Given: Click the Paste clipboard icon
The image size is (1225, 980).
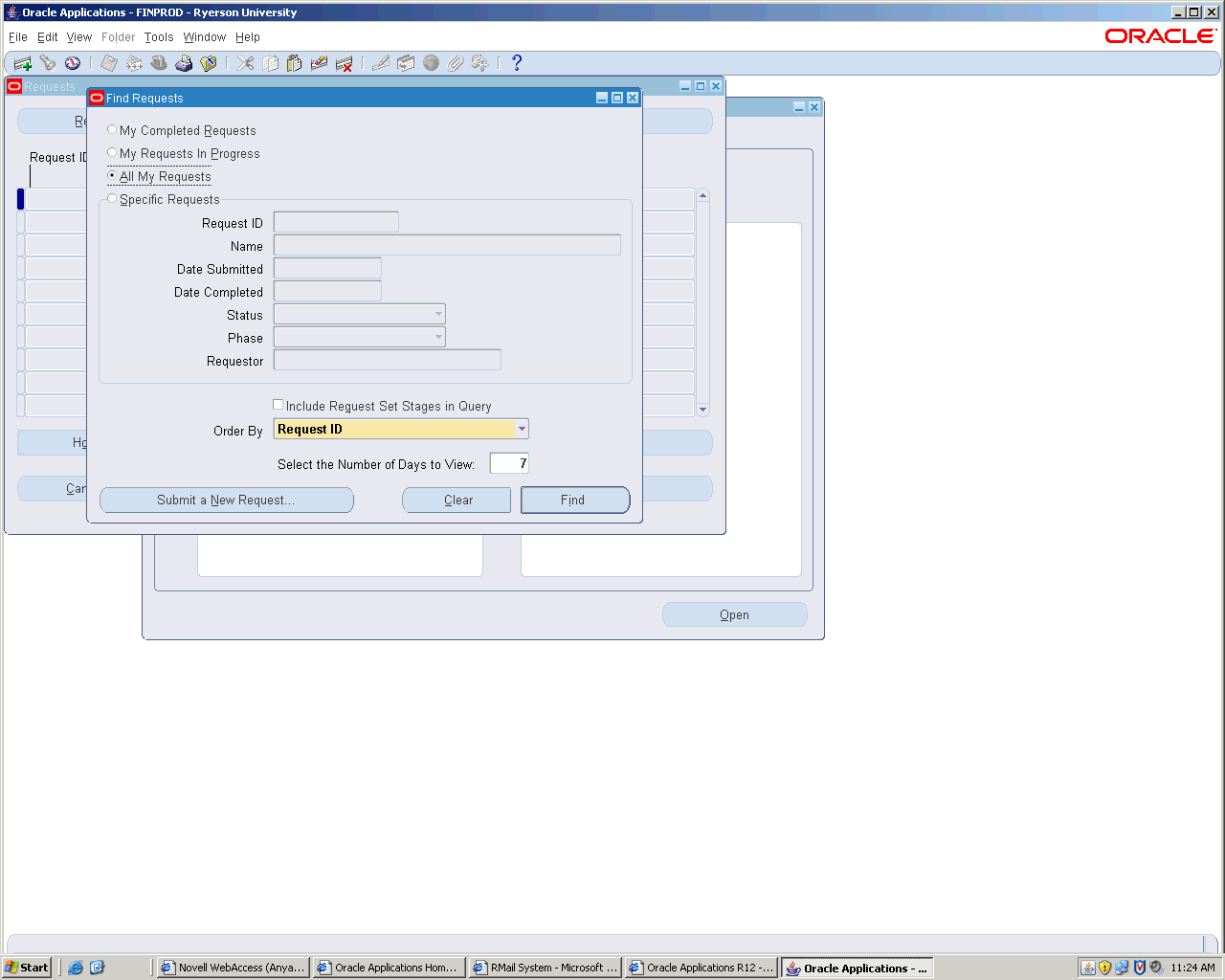Looking at the screenshot, I should tap(295, 63).
